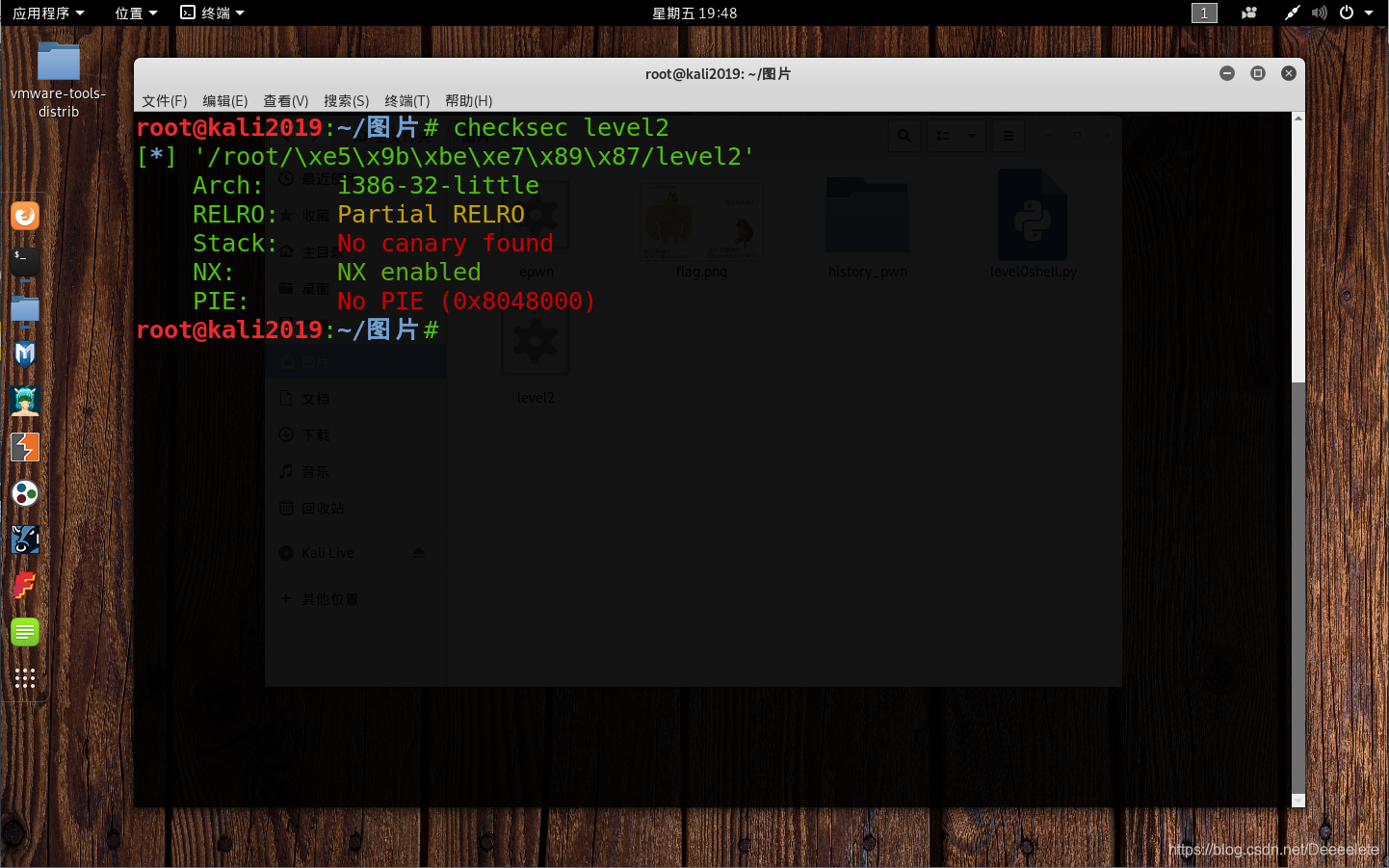The height and width of the screenshot is (868, 1389).
Task: Open the 位置 places menu
Action: [x=136, y=13]
